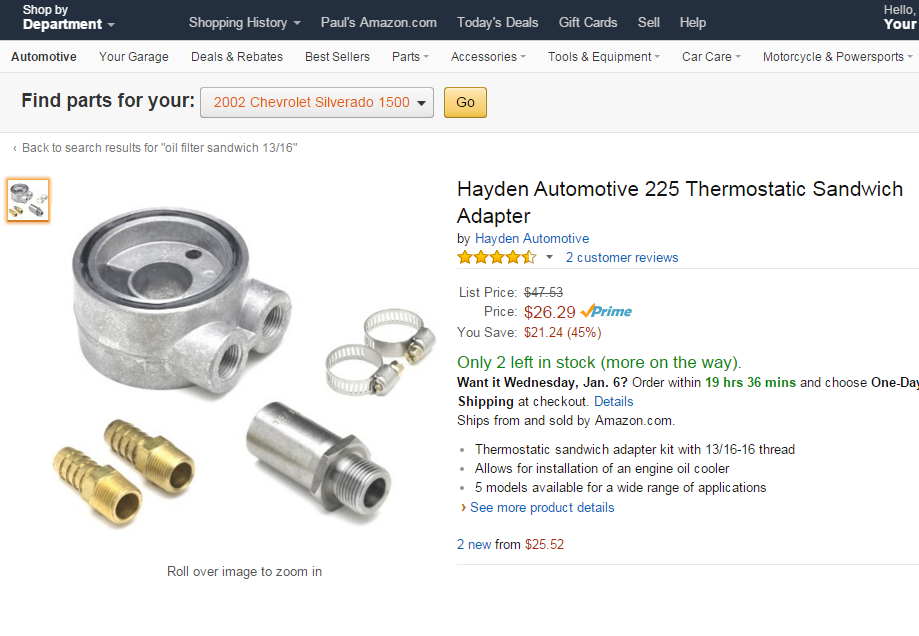Click the Prime logo beside price
919x636 pixels.
click(606, 311)
